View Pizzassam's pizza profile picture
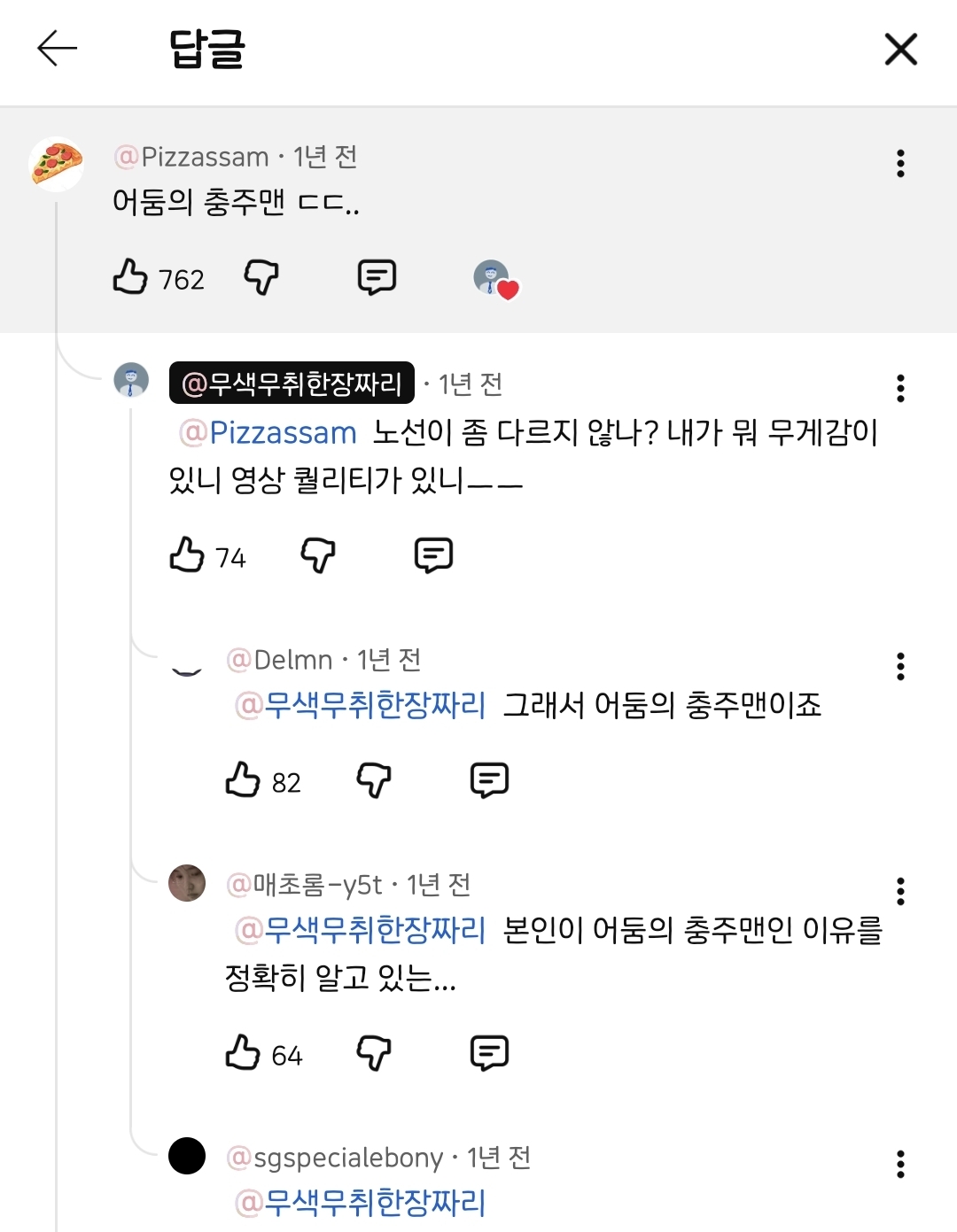Viewport: 957px width, 1232px height. [56, 163]
